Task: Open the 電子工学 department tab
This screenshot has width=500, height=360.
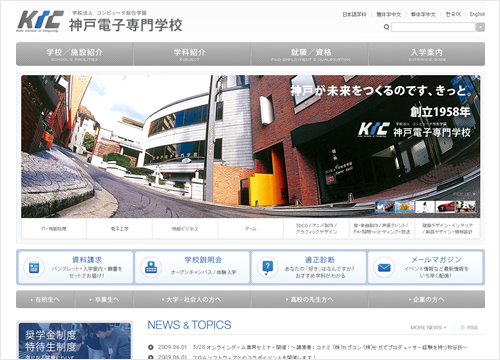Action: tap(119, 229)
